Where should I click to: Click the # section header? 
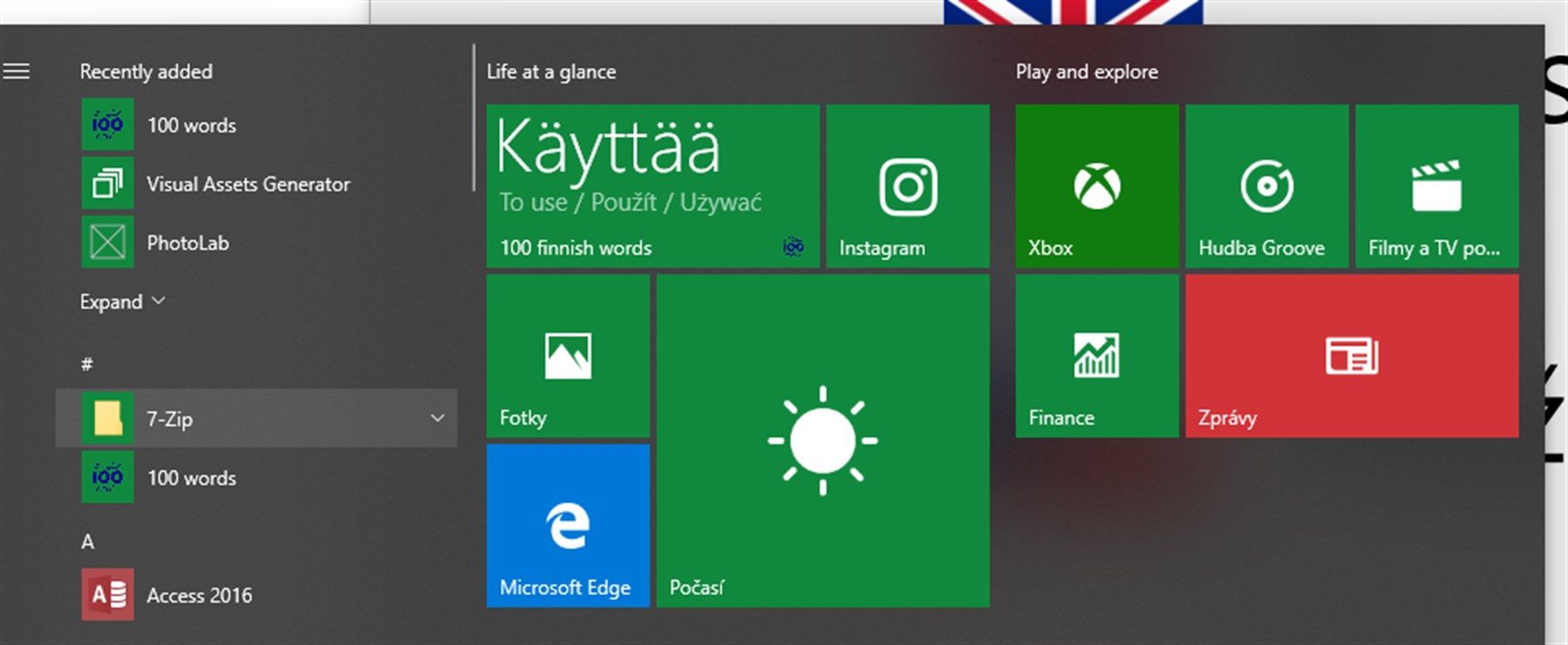point(87,364)
